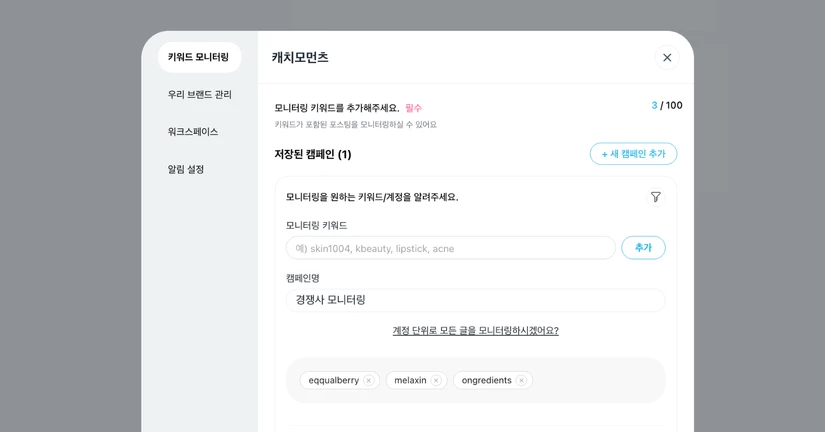Remove the melaxin keyword tag
The image size is (825, 432).
click(436, 381)
